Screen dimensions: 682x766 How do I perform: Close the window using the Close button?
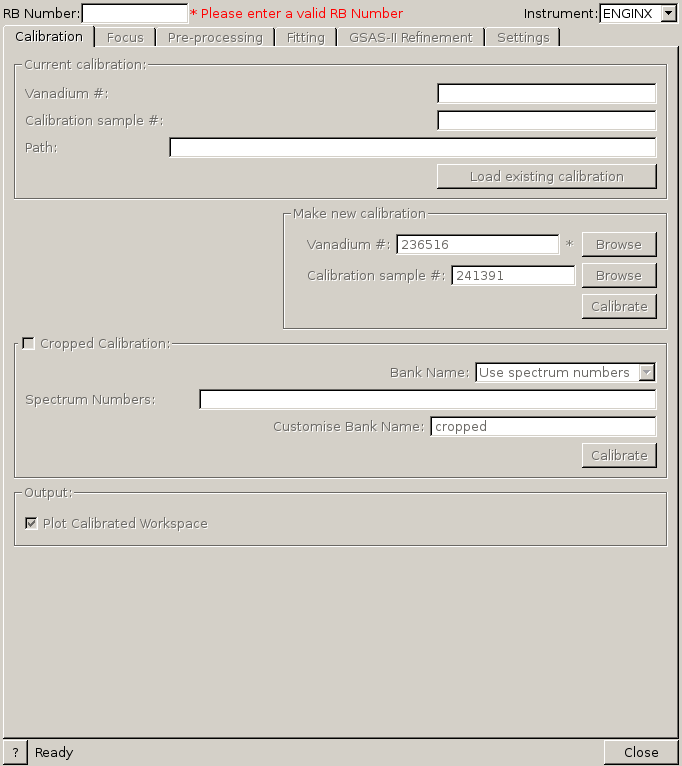640,753
